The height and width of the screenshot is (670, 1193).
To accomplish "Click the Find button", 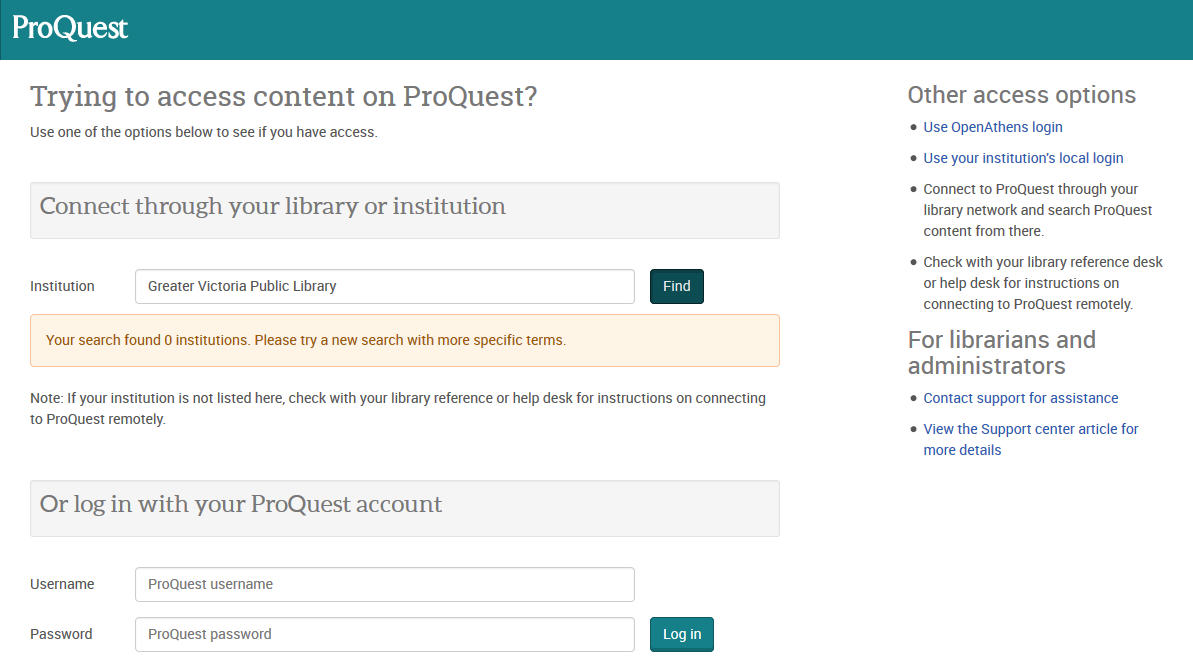I will coord(676,286).
